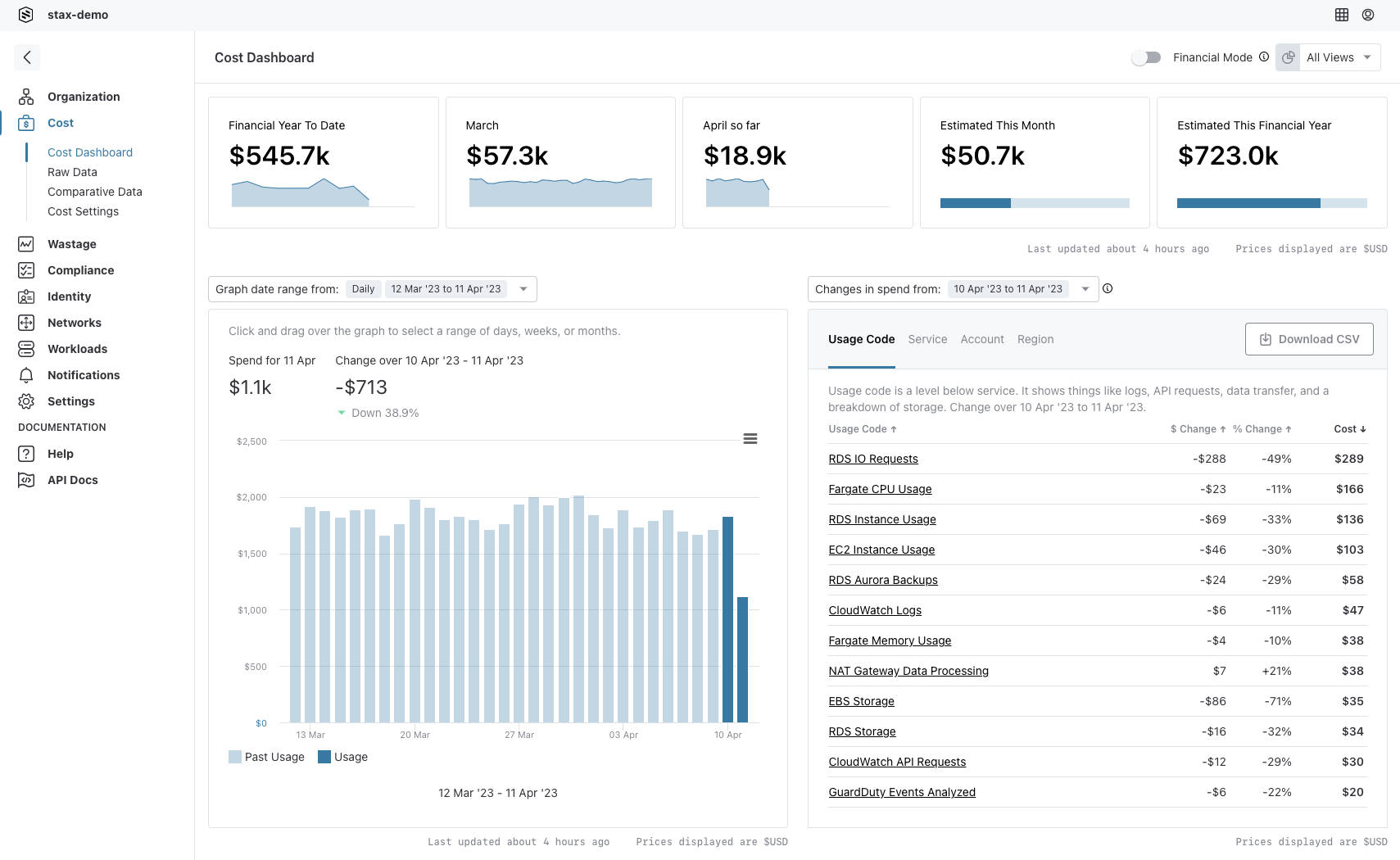Sort by Usage Code column
Viewport: 1400px width, 860px height.
tap(863, 429)
